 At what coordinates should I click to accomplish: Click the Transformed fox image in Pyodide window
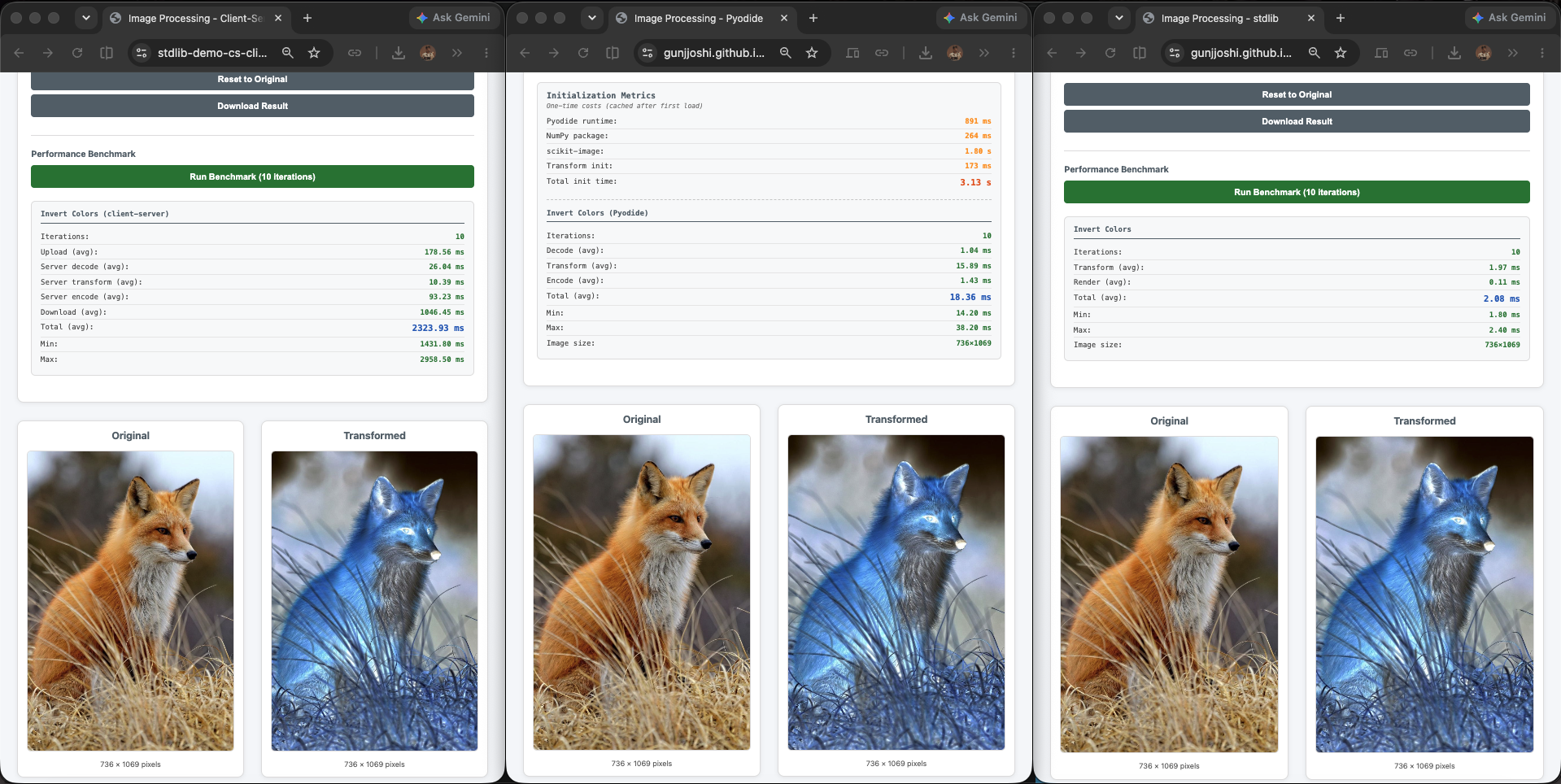pyautogui.click(x=896, y=592)
